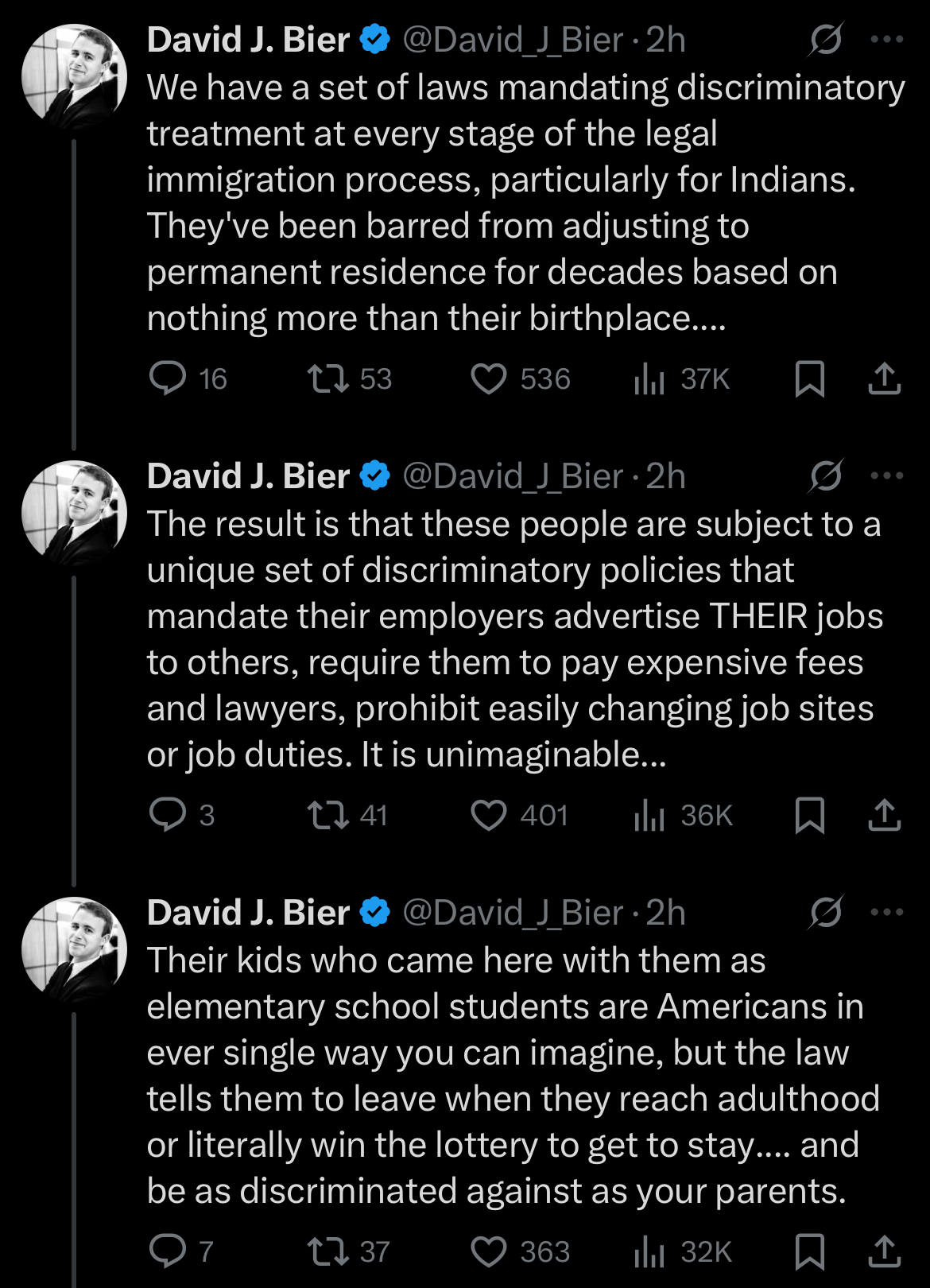
Task: Open David J. Bier's avatar on third tweet
Action: click(x=74, y=949)
